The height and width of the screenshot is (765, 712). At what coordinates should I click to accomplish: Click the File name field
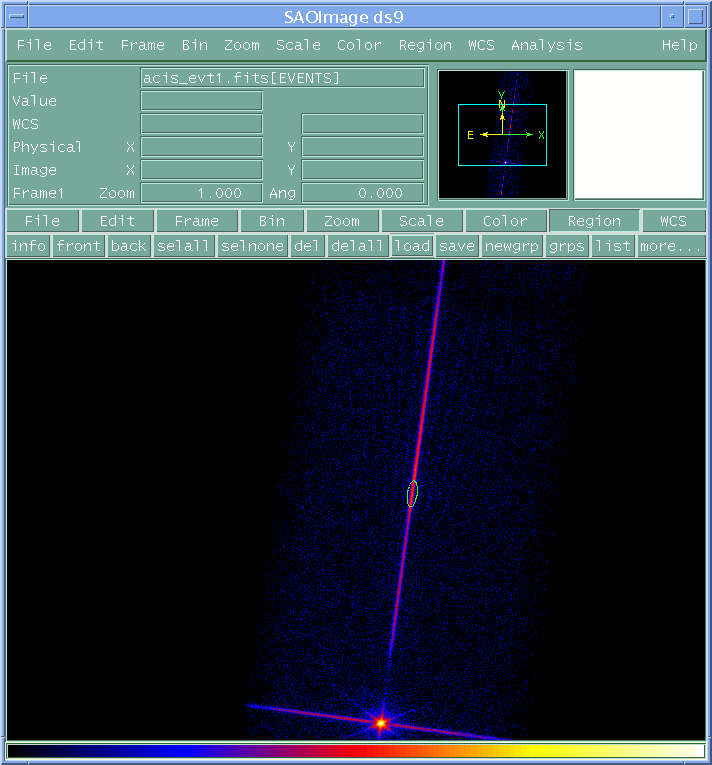click(283, 78)
